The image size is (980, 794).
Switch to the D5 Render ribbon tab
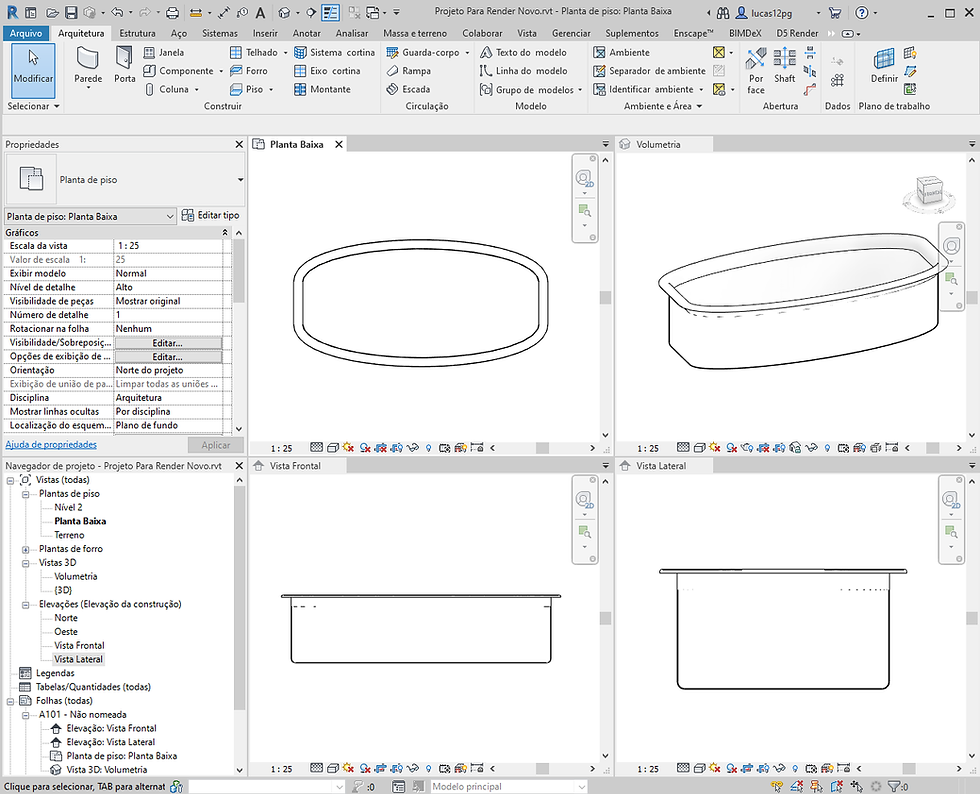pyautogui.click(x=797, y=33)
